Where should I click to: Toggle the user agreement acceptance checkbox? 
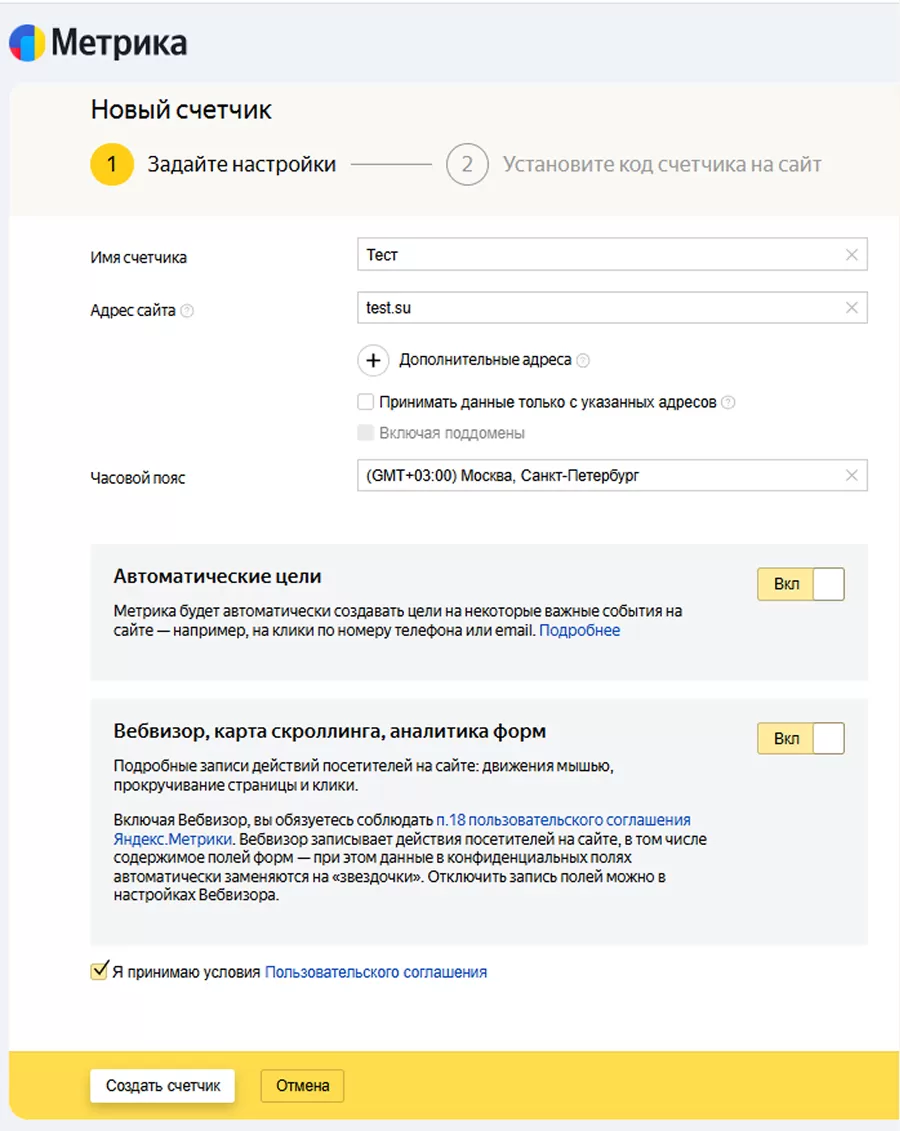[99, 971]
